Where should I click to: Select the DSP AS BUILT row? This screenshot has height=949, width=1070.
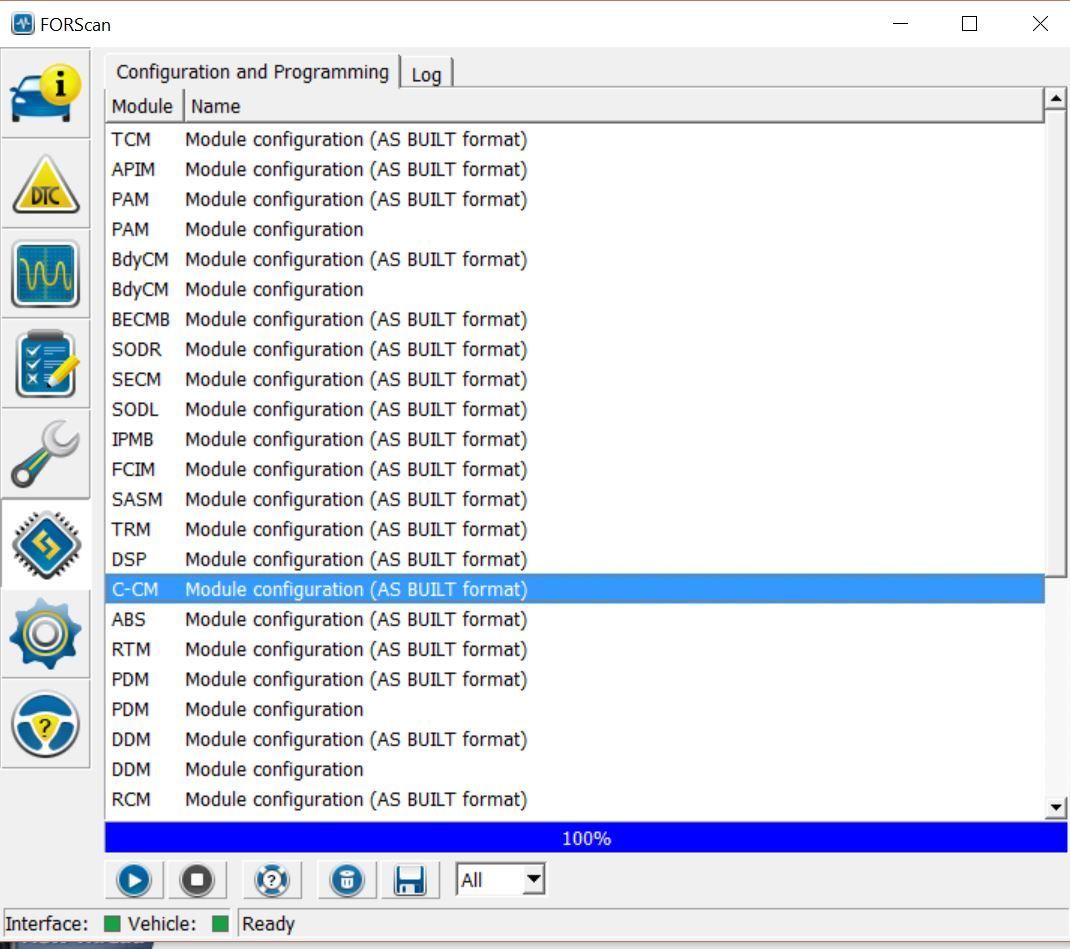tap(575, 559)
